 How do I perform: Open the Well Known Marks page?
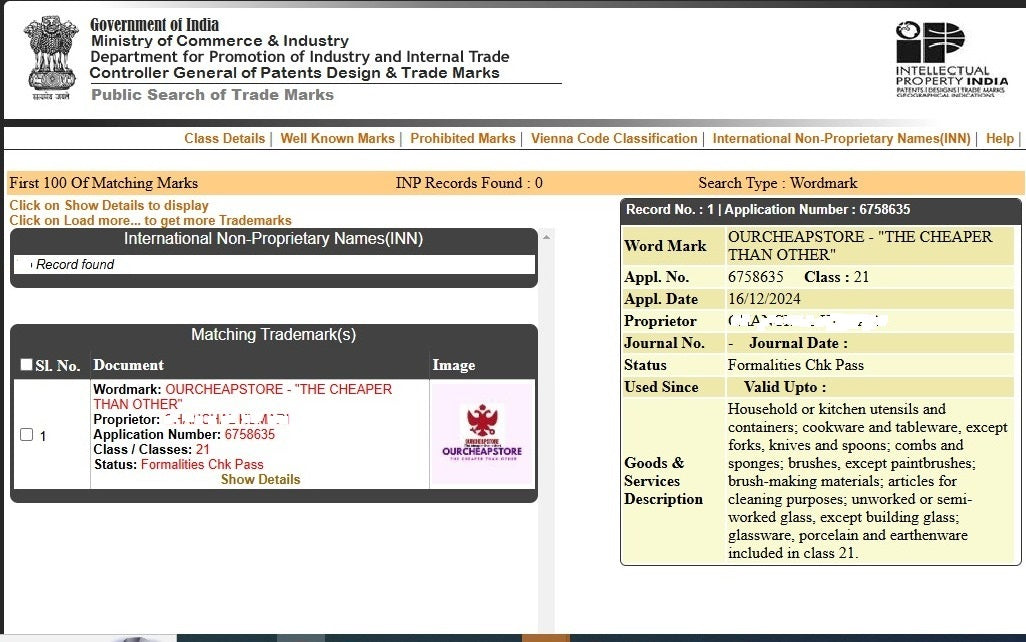[x=337, y=139]
